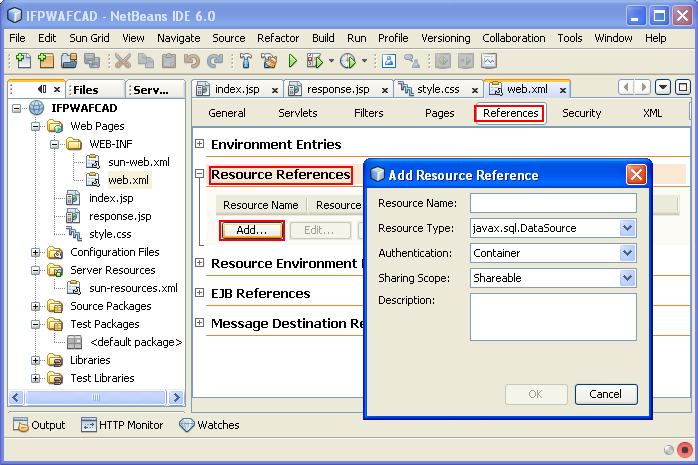Close the Add Resource Reference dialog
The image size is (698, 465).
coord(636,174)
